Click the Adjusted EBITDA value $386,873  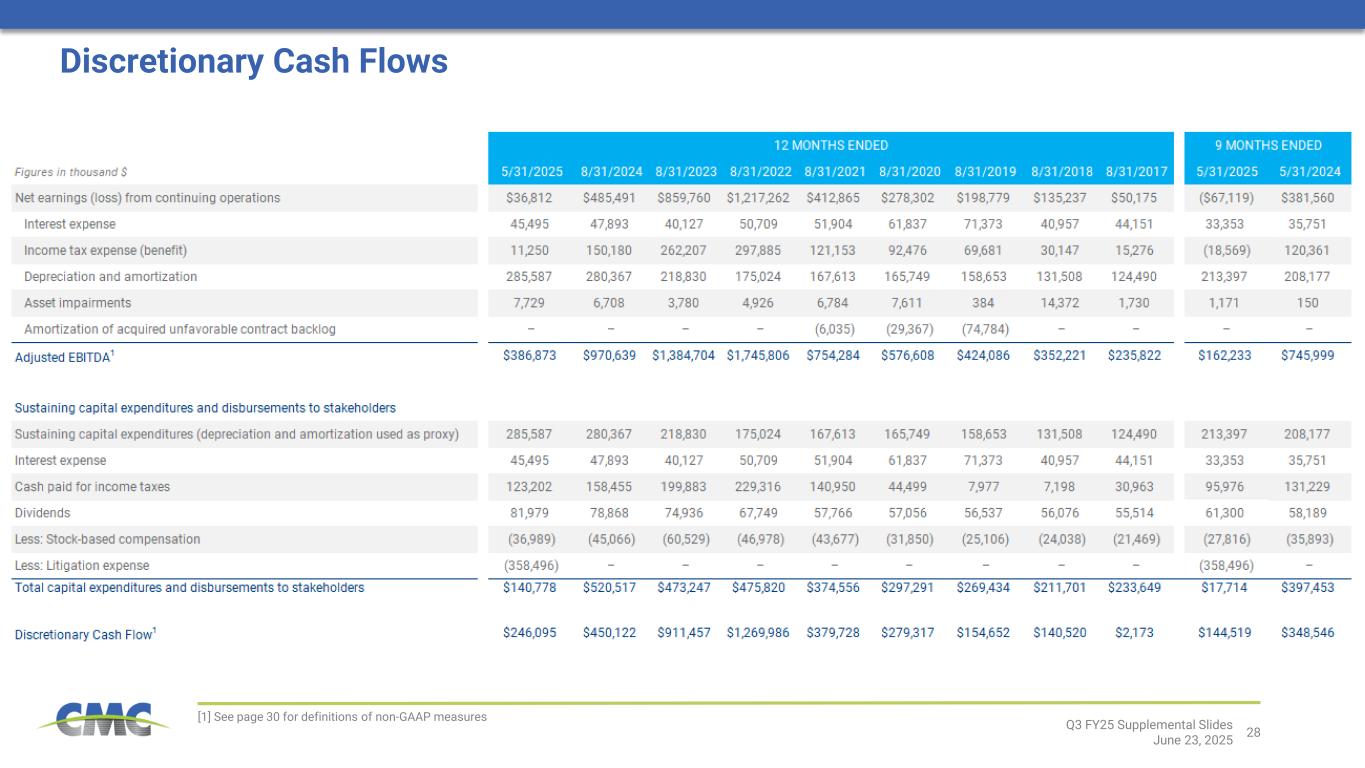[530, 355]
